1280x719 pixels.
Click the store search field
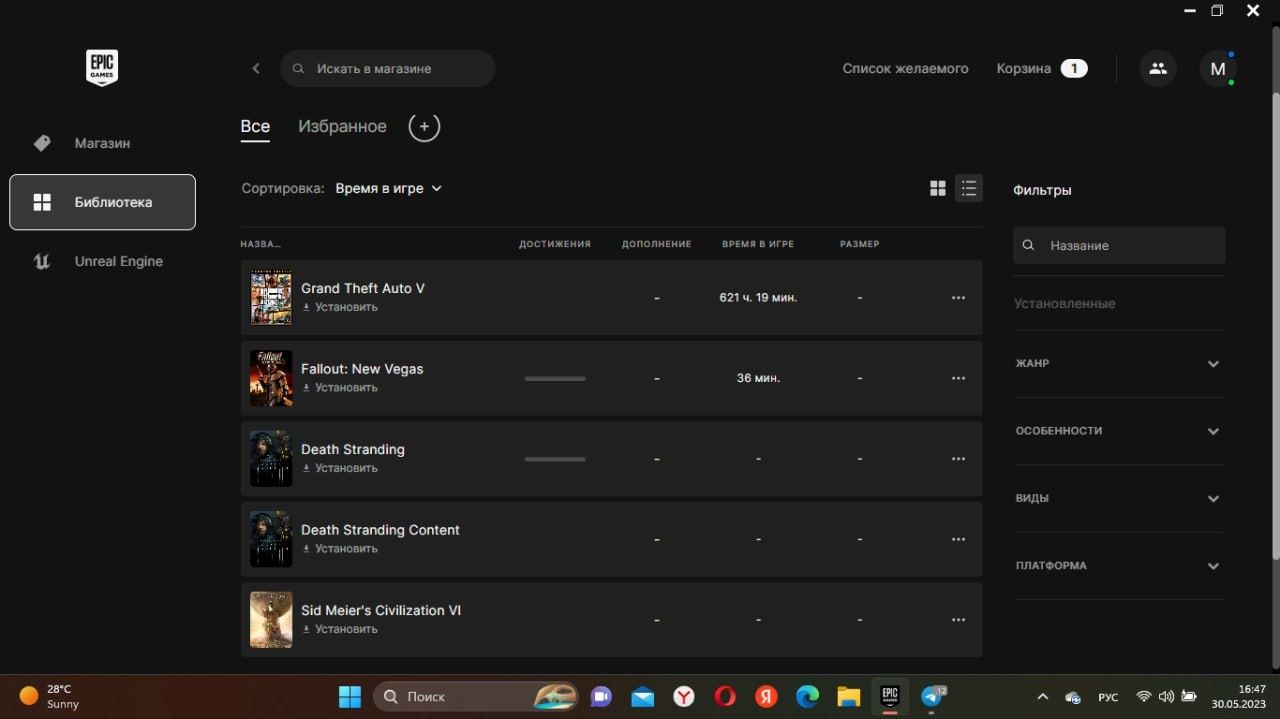pos(388,68)
